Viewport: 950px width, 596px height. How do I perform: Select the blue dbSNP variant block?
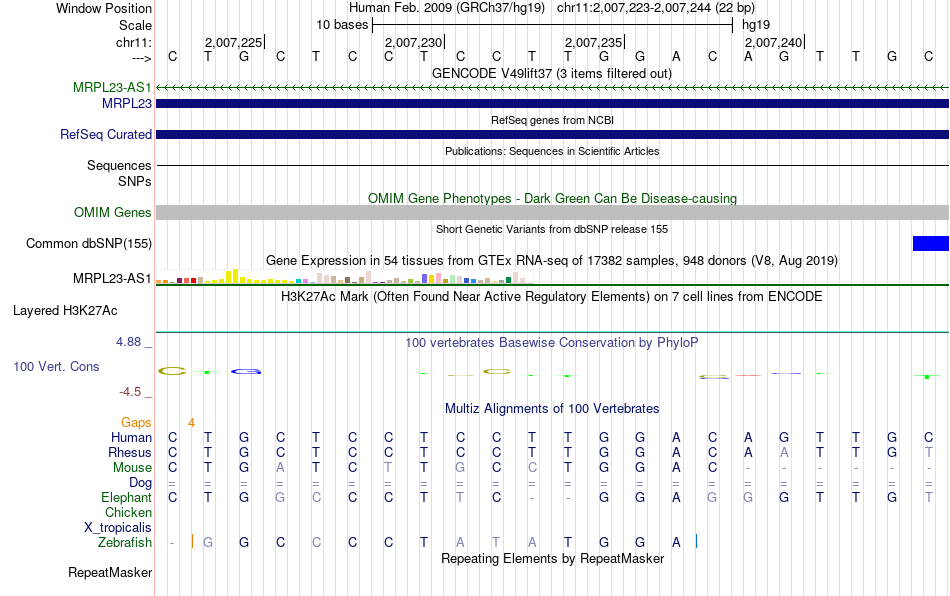click(x=931, y=243)
